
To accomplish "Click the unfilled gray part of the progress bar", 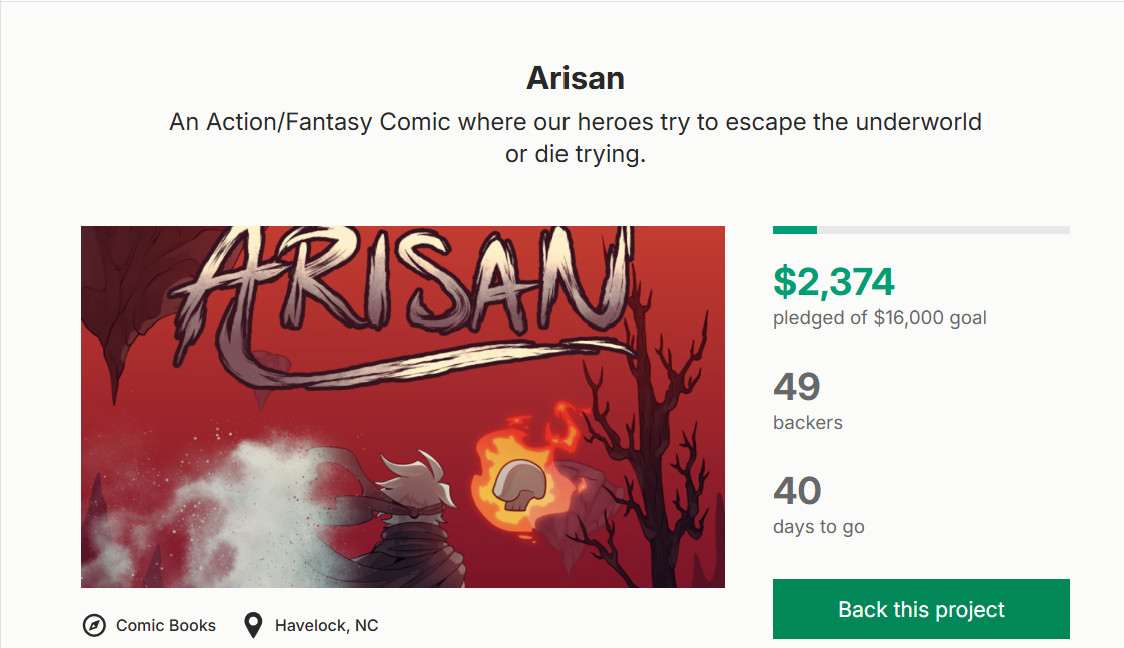I will [x=942, y=230].
